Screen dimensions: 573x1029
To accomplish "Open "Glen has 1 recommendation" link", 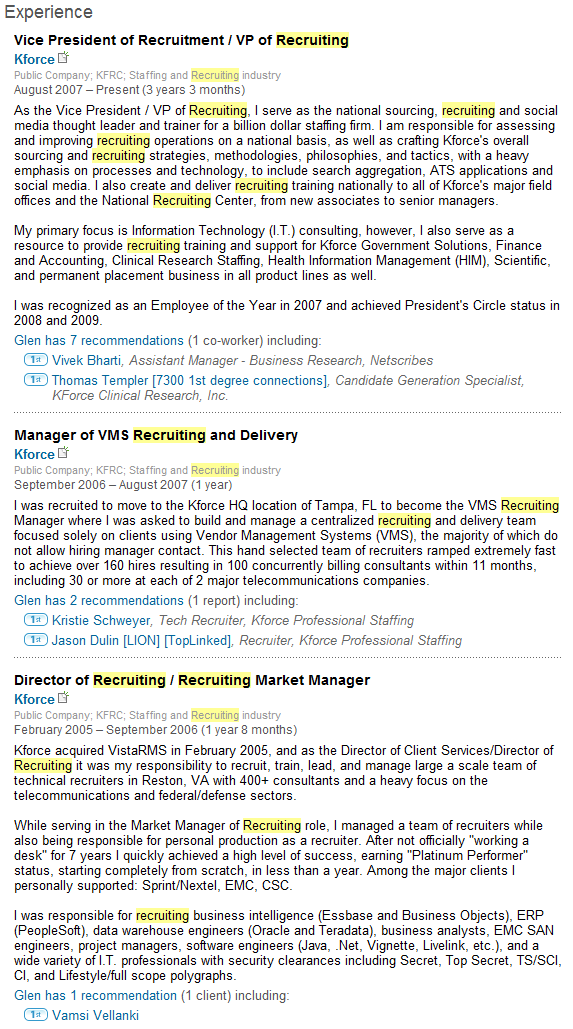I will pyautogui.click(x=96, y=996).
